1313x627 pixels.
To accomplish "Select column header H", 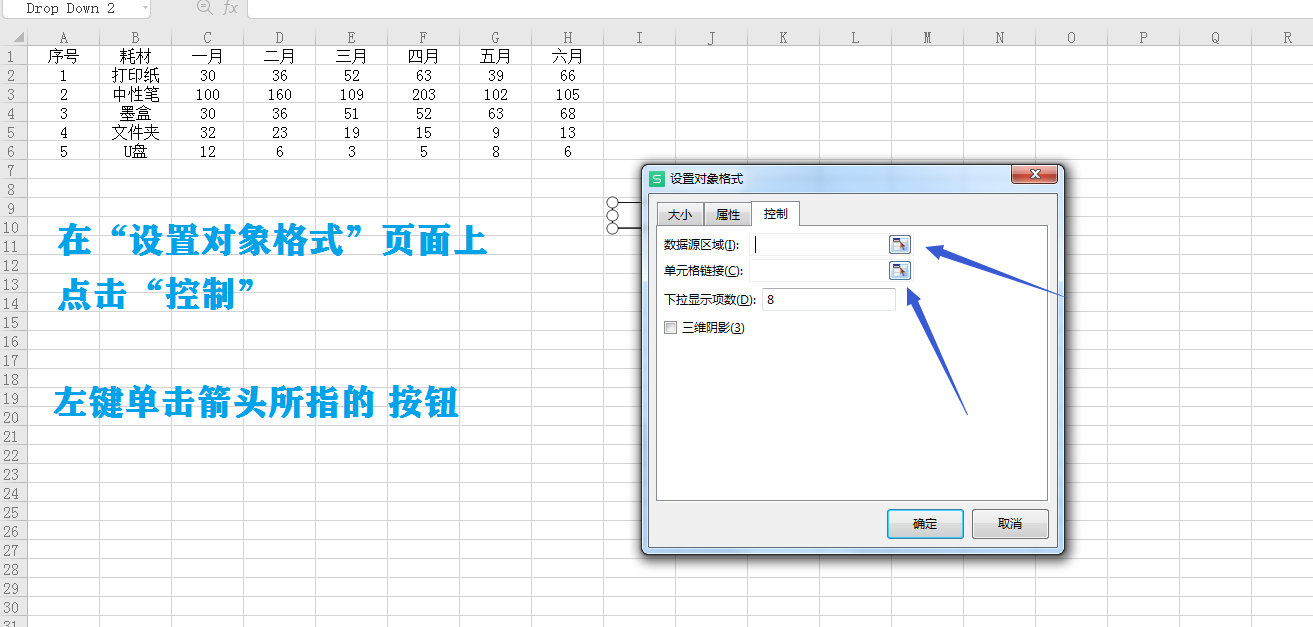I will click(x=567, y=38).
